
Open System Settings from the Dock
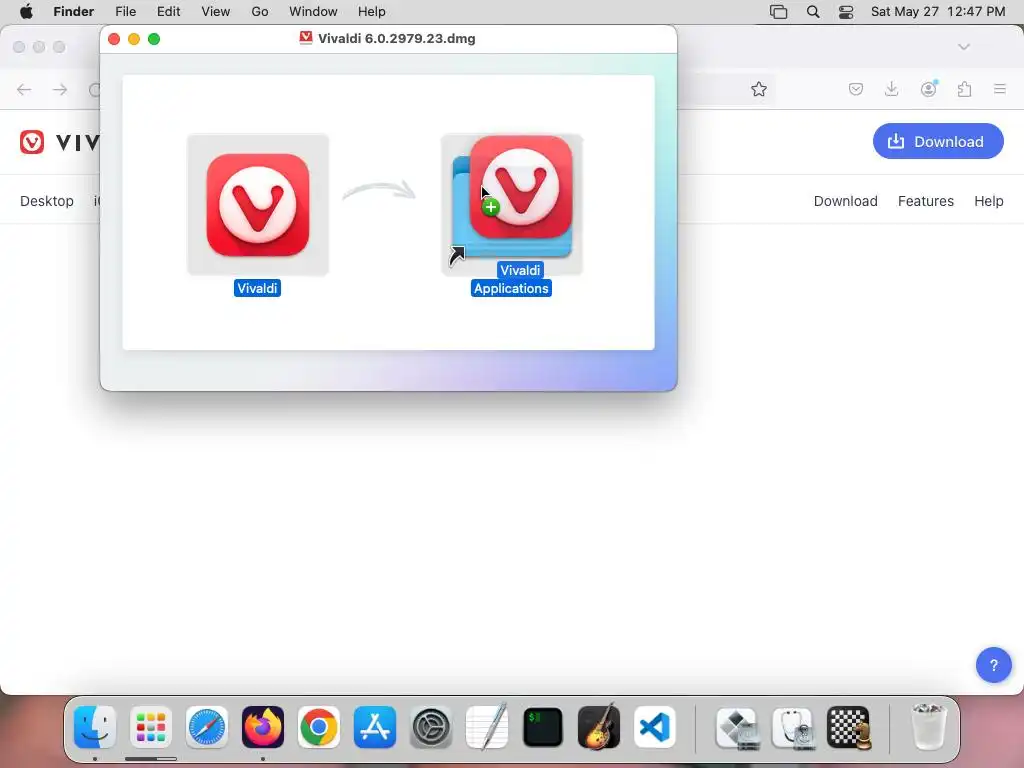(431, 727)
